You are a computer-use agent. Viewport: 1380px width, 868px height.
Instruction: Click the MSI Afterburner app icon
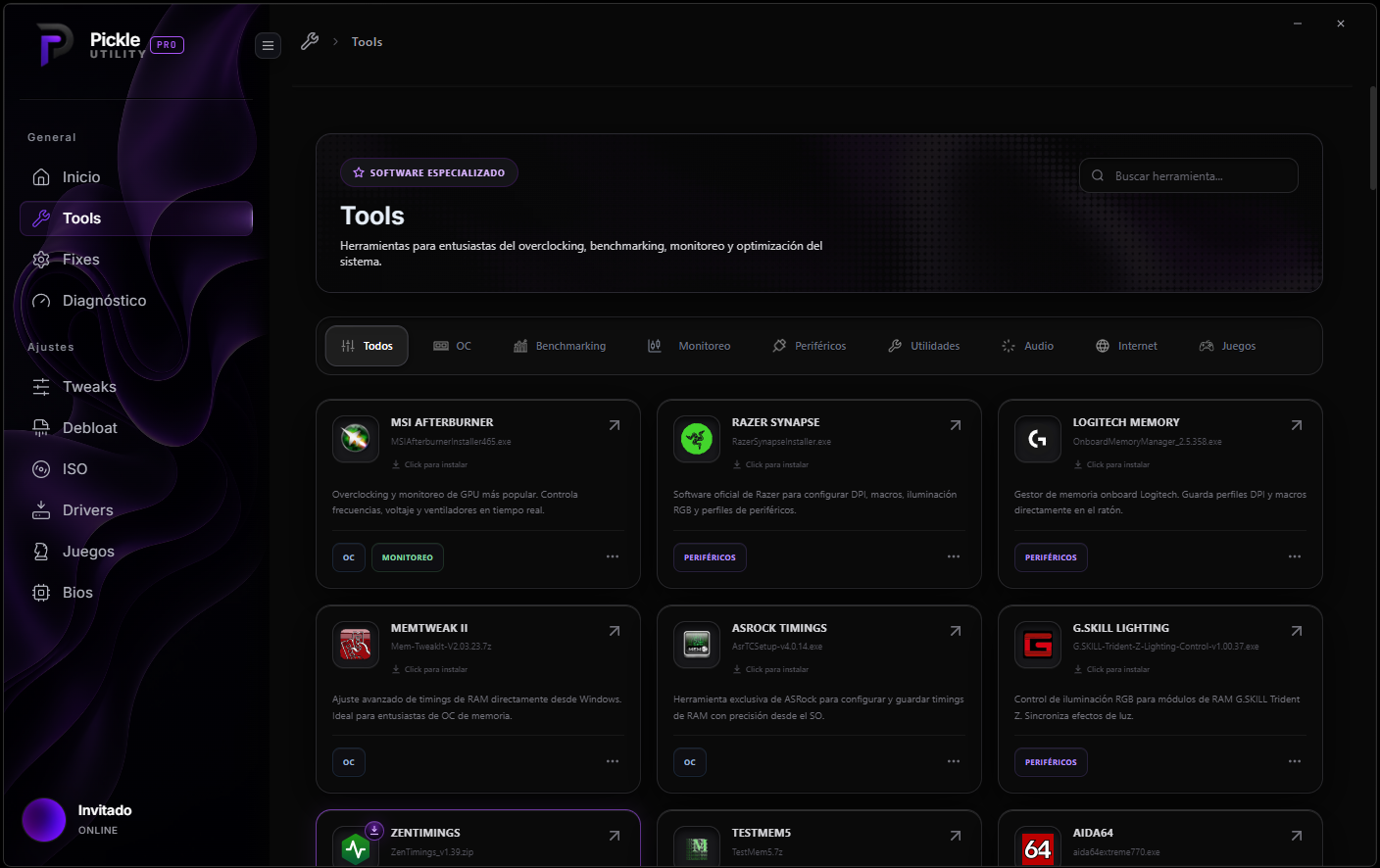coord(356,439)
